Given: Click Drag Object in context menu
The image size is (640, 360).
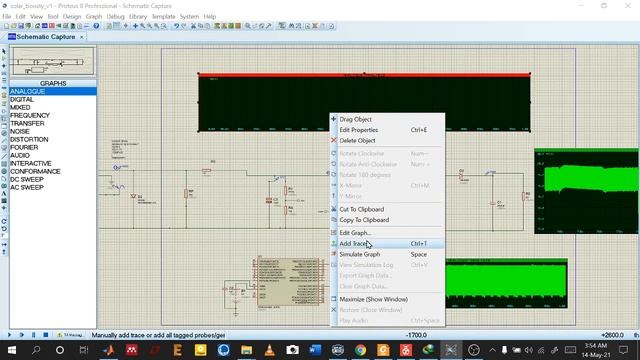Looking at the screenshot, I should 387,119.
